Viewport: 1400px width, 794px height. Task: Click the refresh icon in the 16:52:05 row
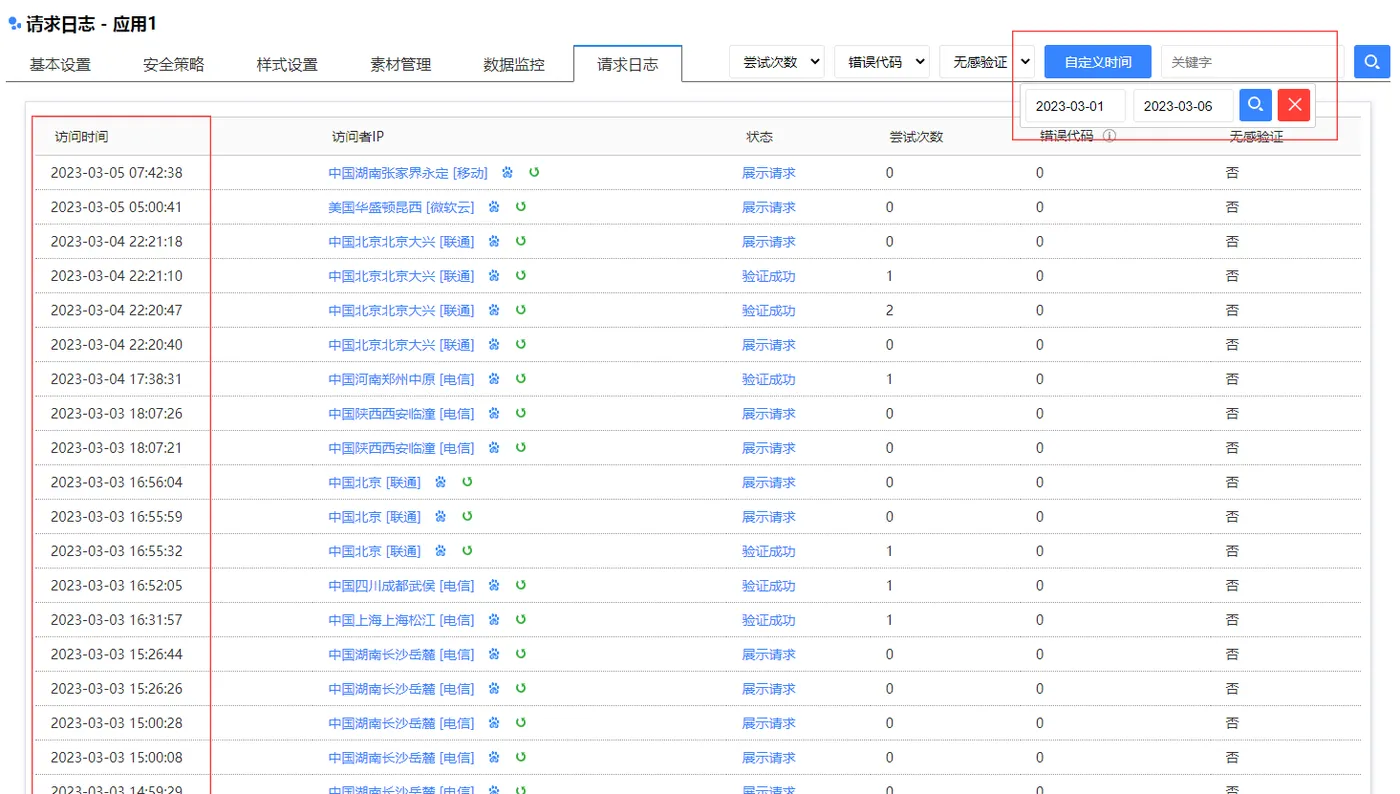point(521,585)
